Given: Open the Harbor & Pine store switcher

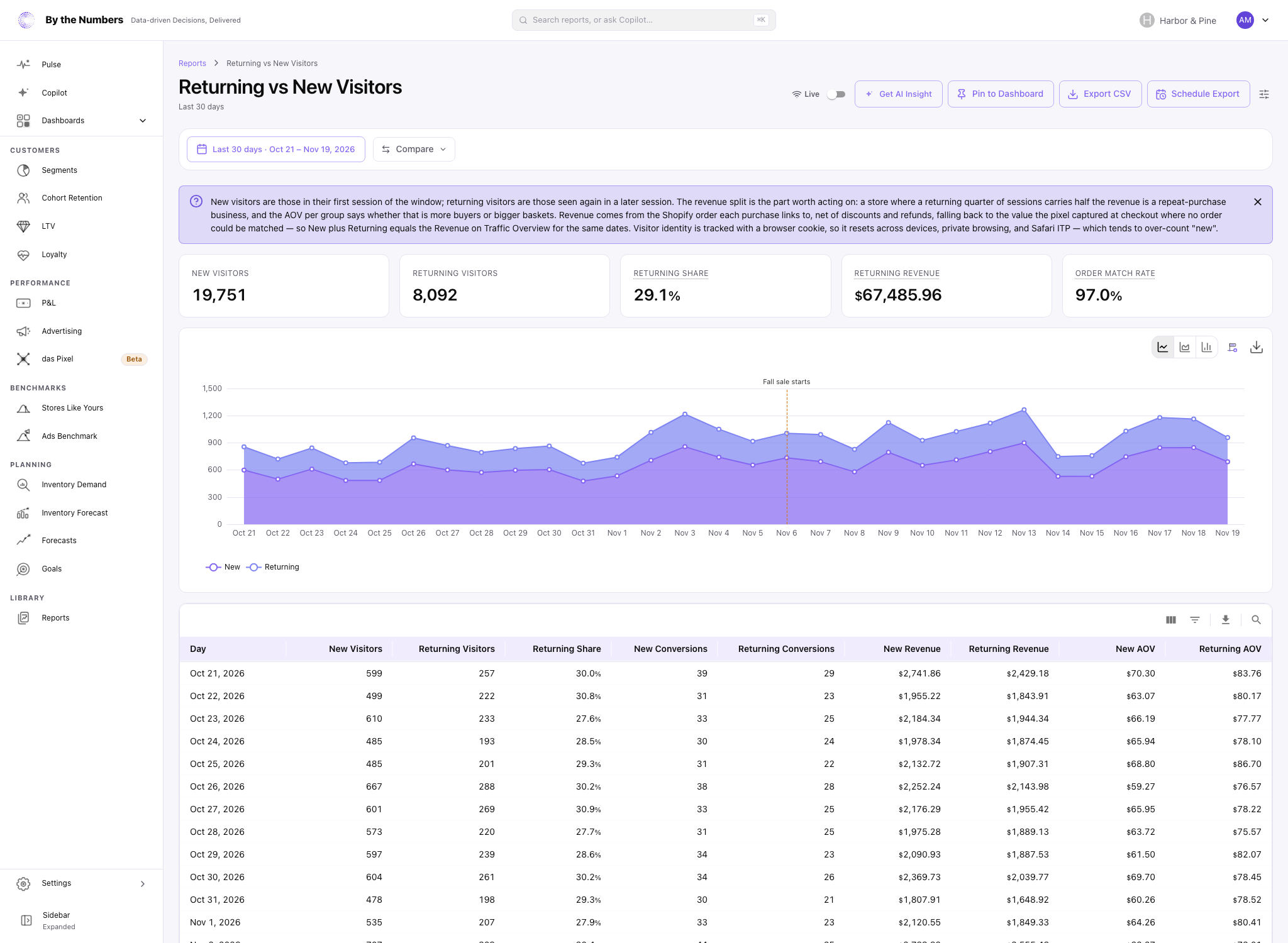Looking at the screenshot, I should (1178, 20).
